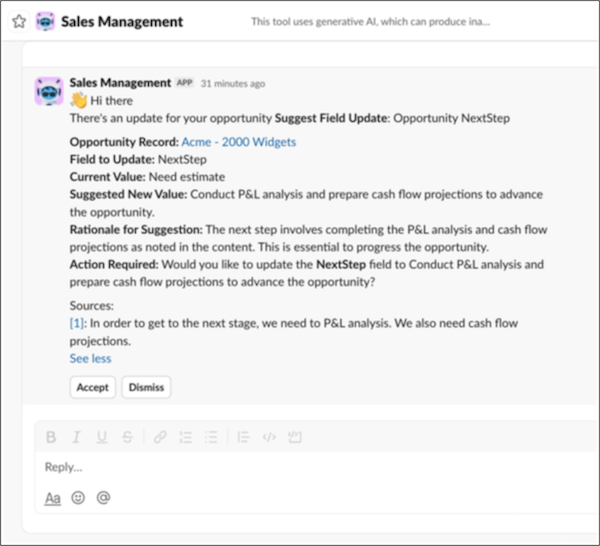Screen dimensions: 600x546
Task: Toggle strikethrough formatting in the reply box
Action: [x=127, y=437]
